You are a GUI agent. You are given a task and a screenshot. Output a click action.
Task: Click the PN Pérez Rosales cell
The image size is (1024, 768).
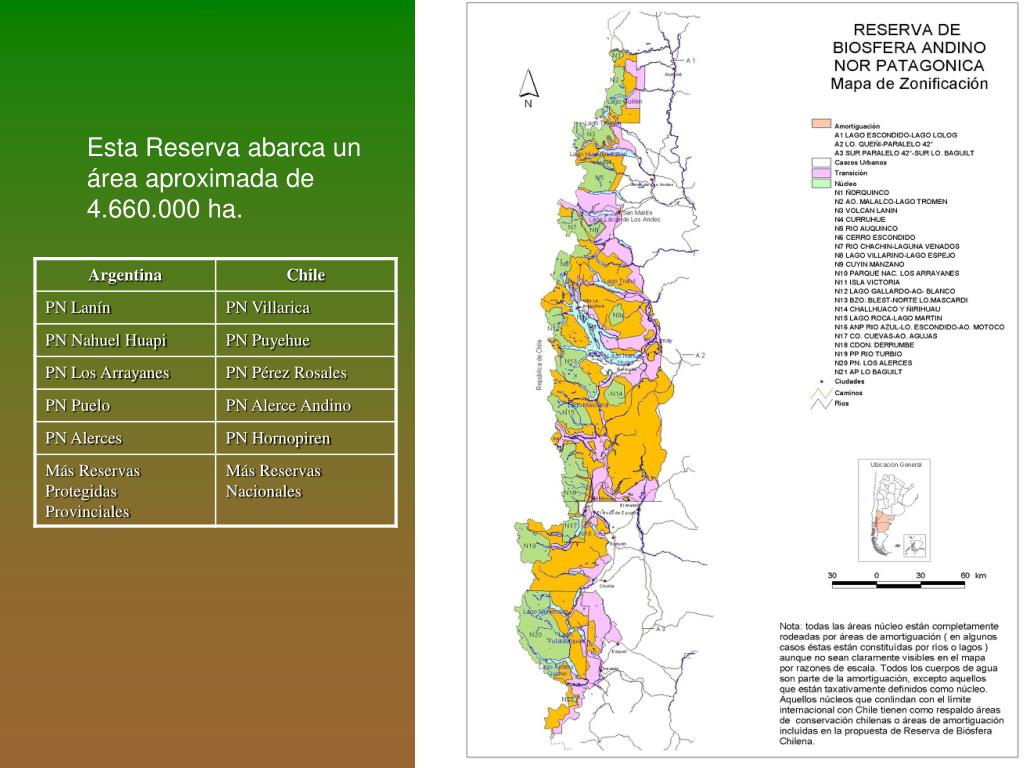click(x=306, y=373)
